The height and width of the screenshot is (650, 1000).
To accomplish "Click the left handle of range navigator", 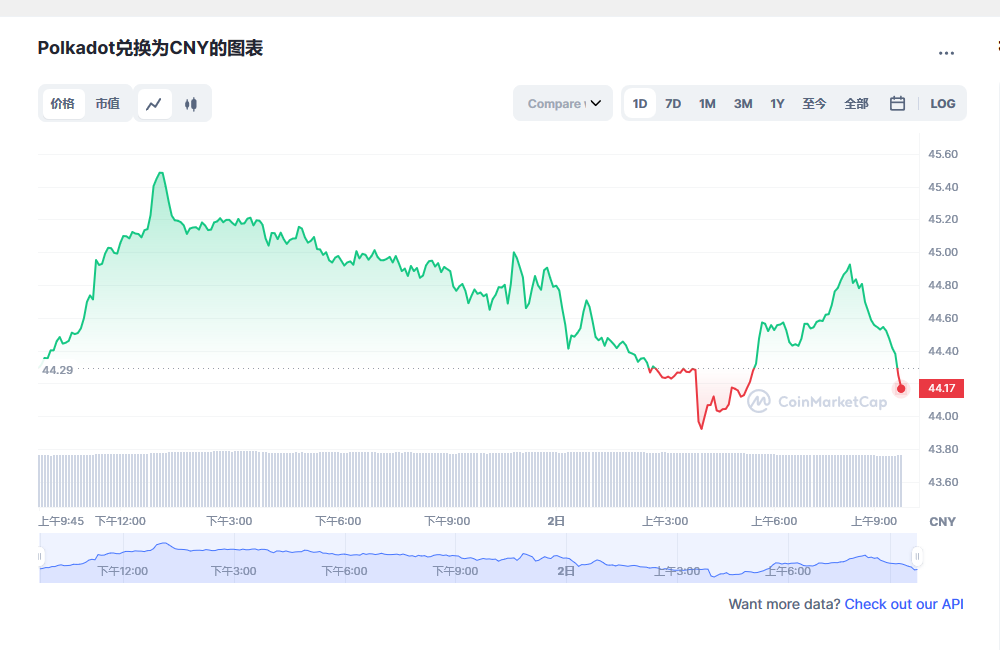I will click(40, 557).
